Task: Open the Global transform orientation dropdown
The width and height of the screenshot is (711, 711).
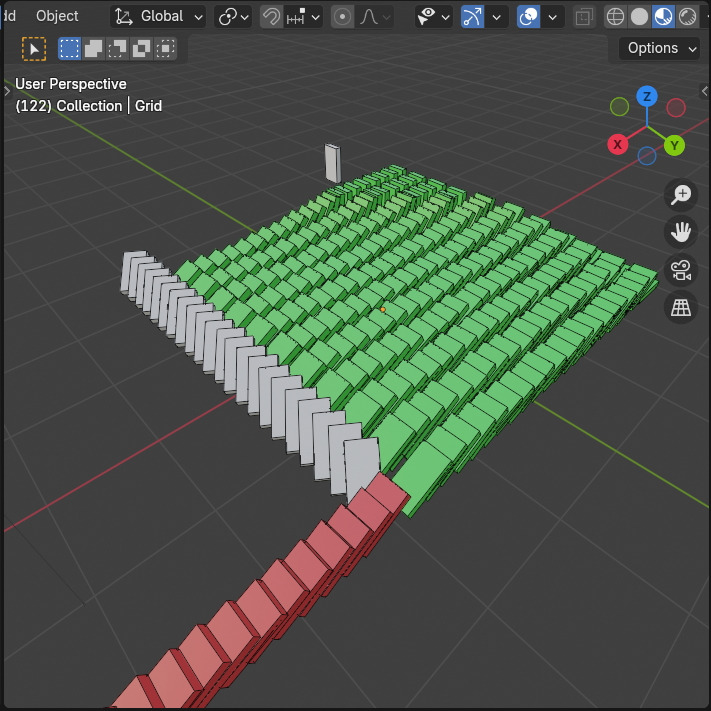Action: point(158,17)
